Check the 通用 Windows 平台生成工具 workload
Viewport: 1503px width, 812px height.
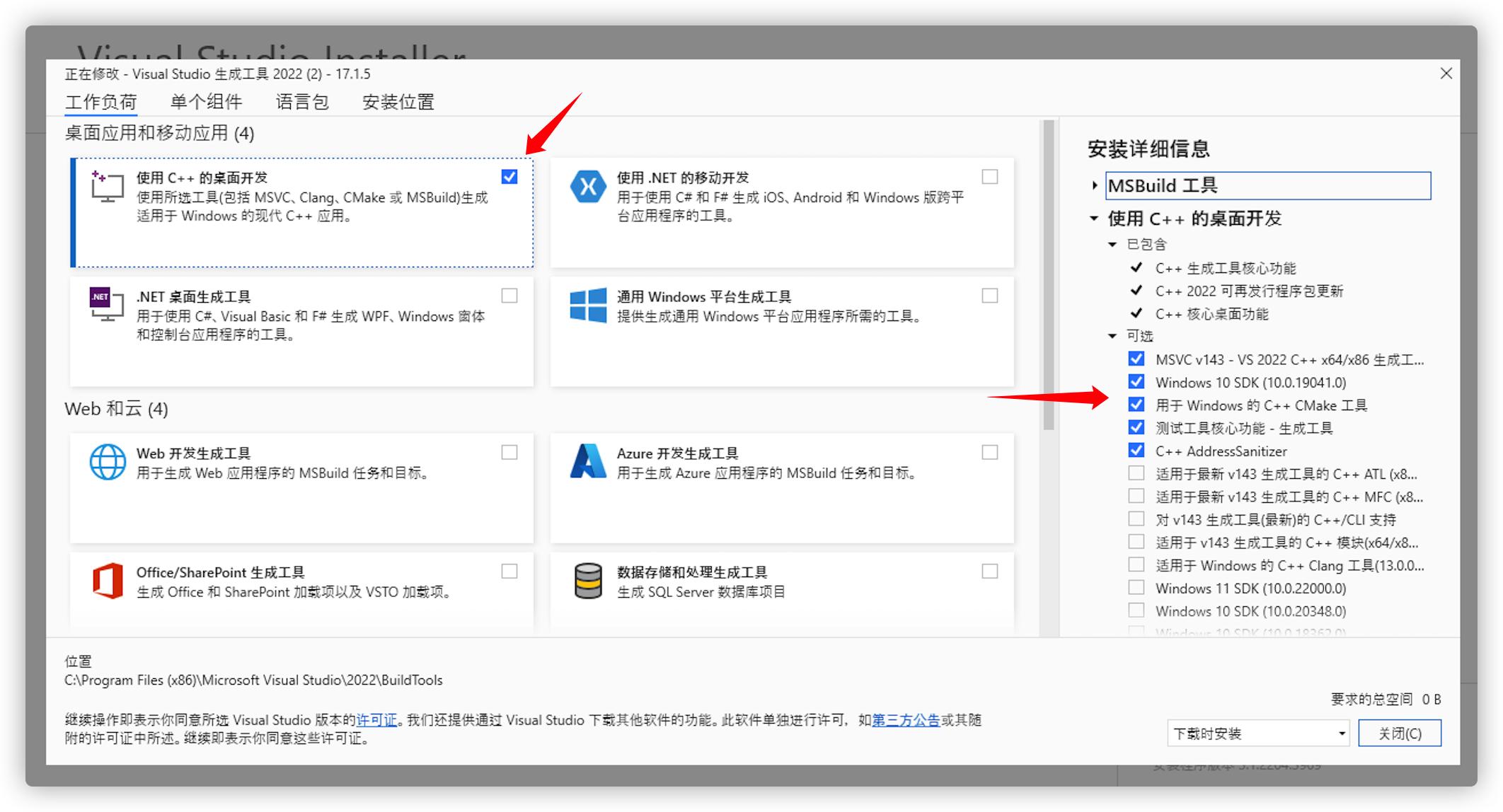click(x=990, y=296)
